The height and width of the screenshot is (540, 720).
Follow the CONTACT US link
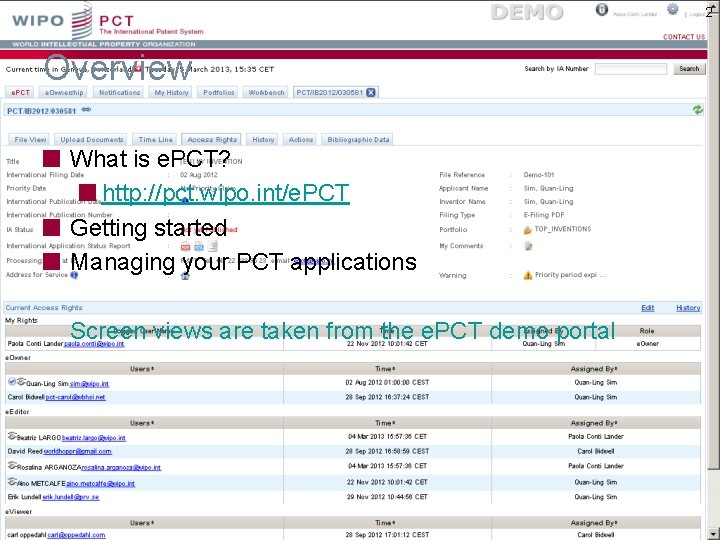684,37
